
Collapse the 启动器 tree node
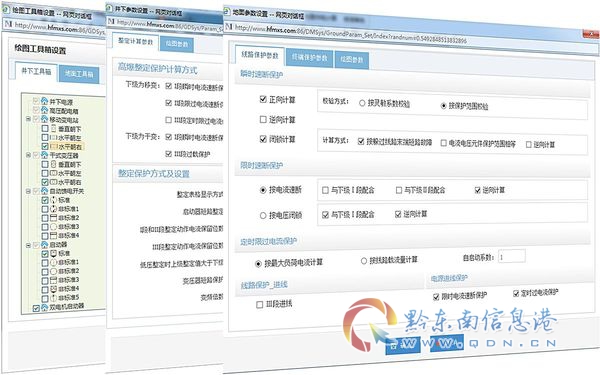coord(28,245)
